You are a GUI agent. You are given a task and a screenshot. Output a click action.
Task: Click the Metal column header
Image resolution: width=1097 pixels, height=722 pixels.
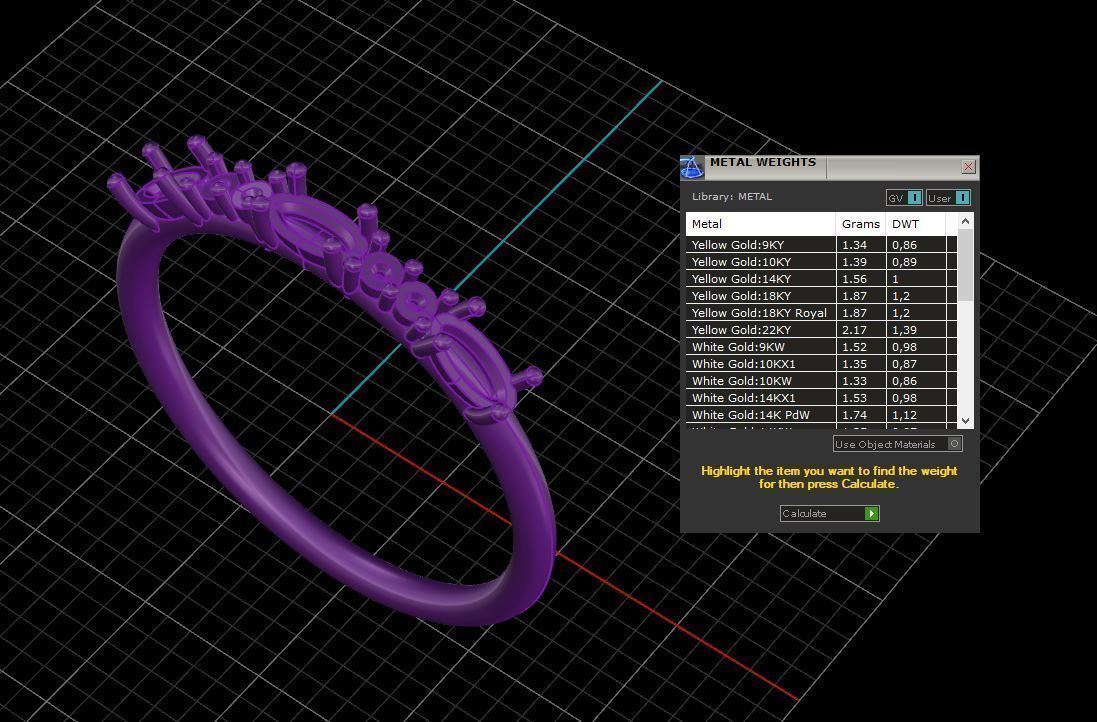pyautogui.click(x=761, y=224)
